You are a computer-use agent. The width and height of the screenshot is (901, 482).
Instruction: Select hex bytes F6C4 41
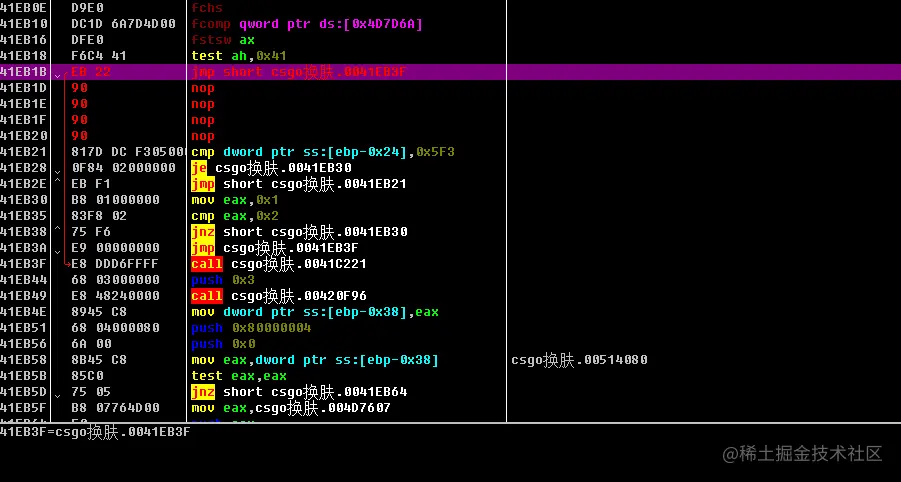(x=99, y=56)
